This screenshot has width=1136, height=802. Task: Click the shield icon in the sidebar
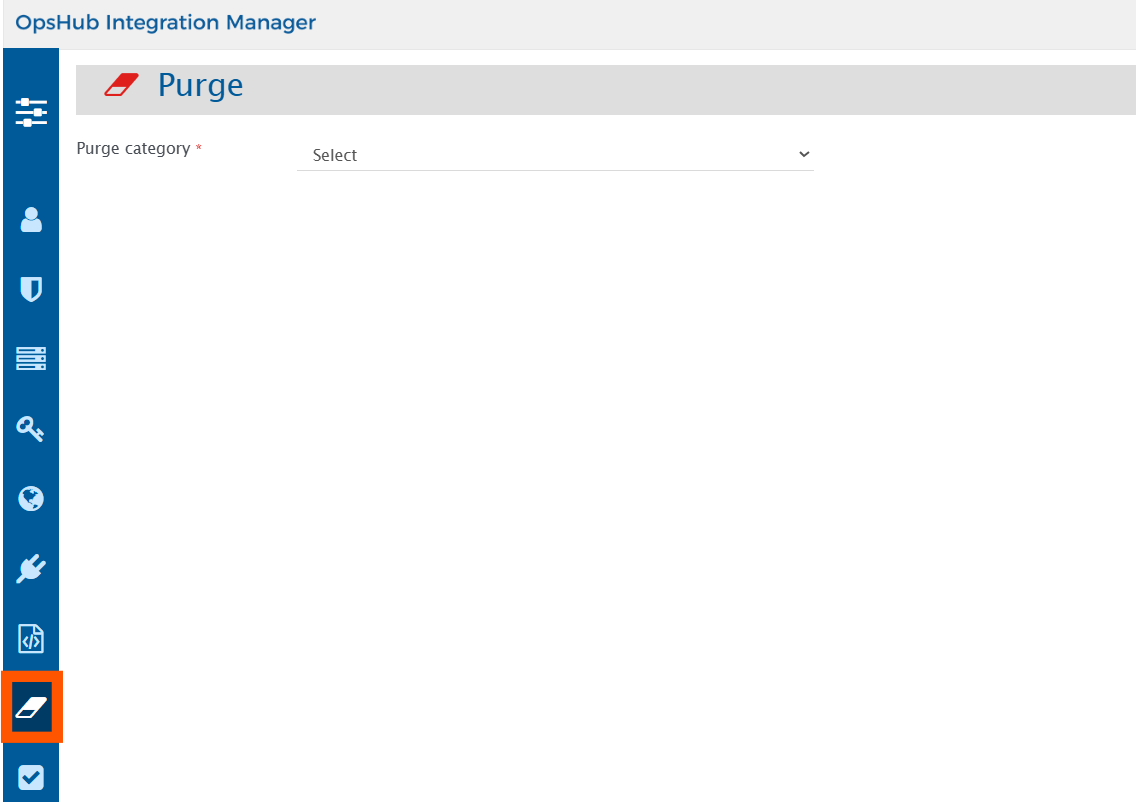tap(31, 290)
